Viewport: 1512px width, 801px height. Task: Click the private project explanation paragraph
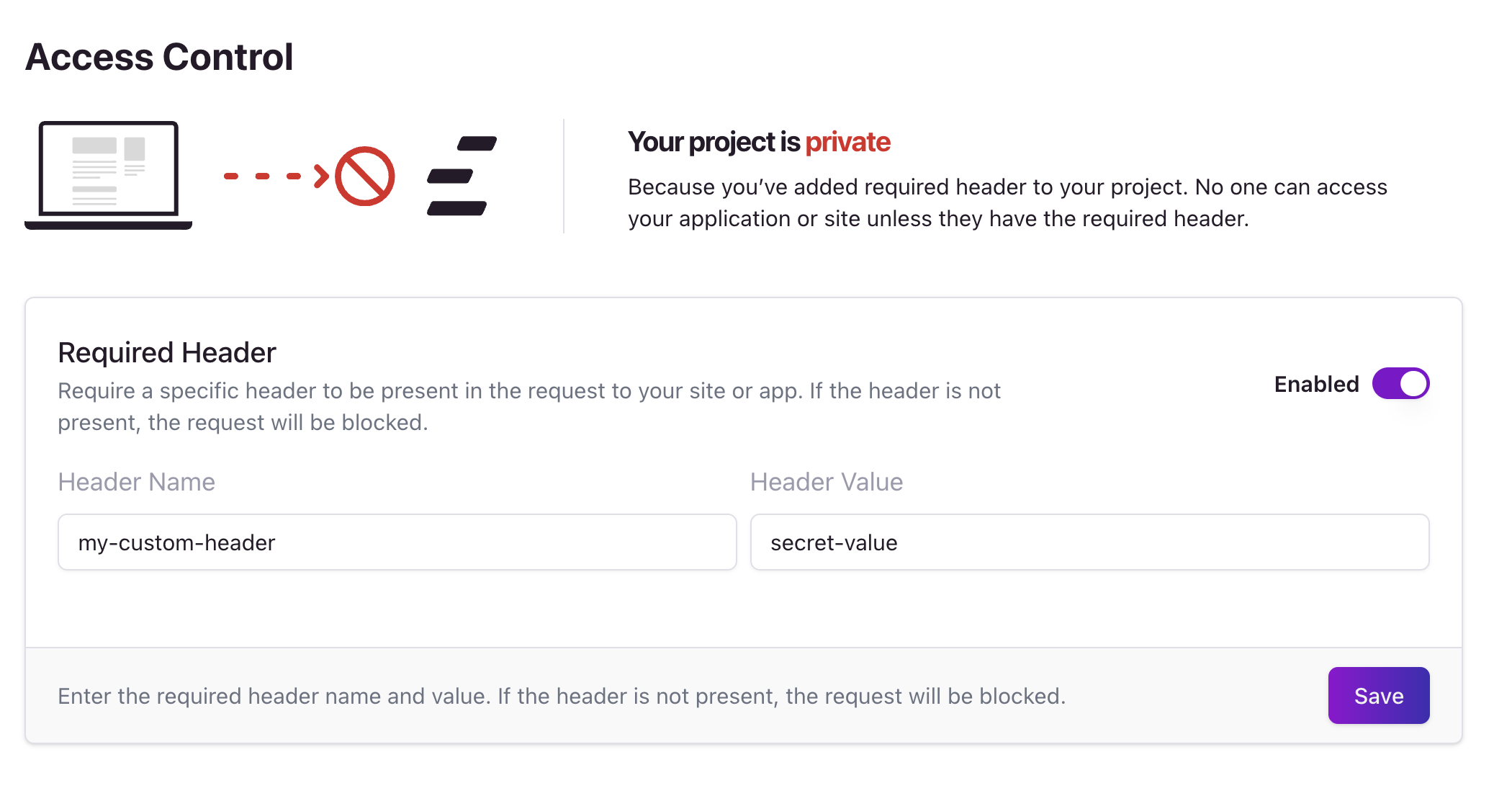coord(1007,202)
